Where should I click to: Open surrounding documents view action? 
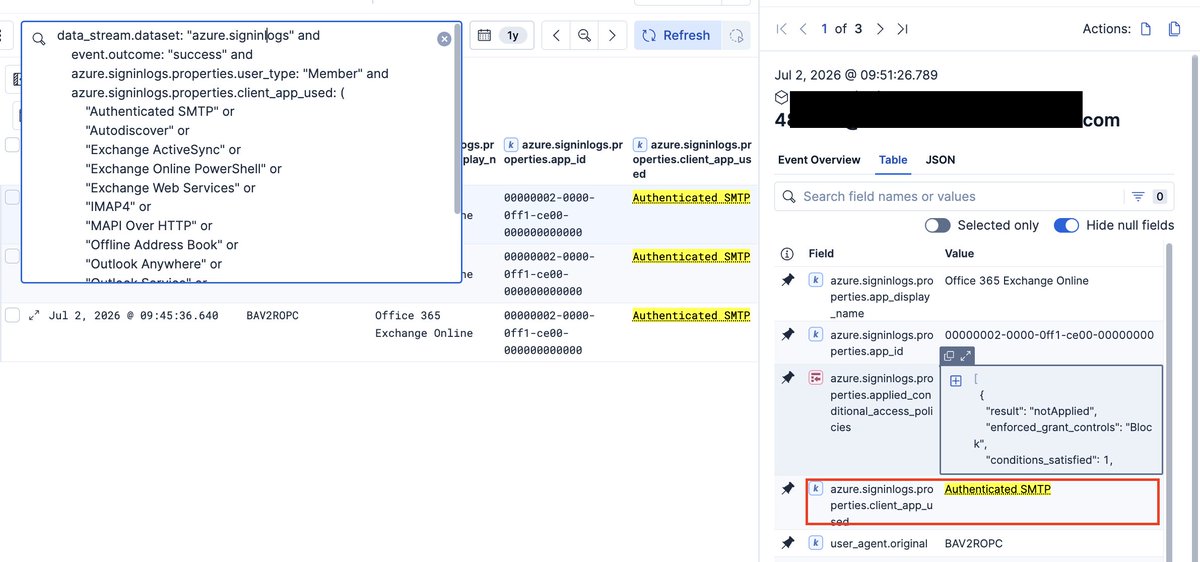click(1175, 29)
